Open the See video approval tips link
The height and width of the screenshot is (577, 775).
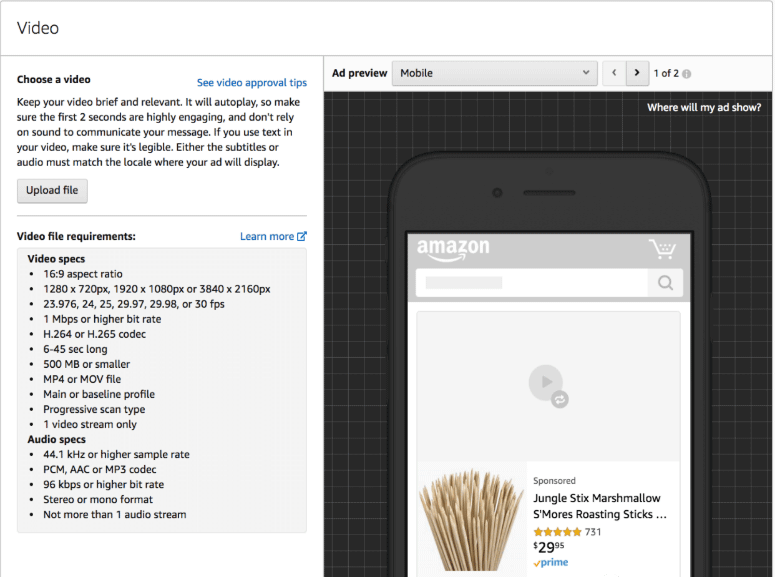(x=251, y=83)
